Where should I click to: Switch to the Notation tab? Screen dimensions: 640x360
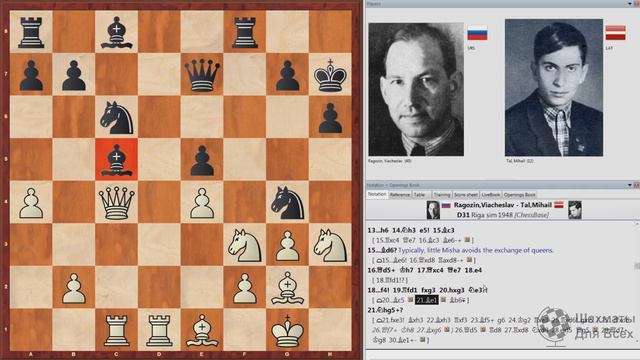(x=377, y=194)
